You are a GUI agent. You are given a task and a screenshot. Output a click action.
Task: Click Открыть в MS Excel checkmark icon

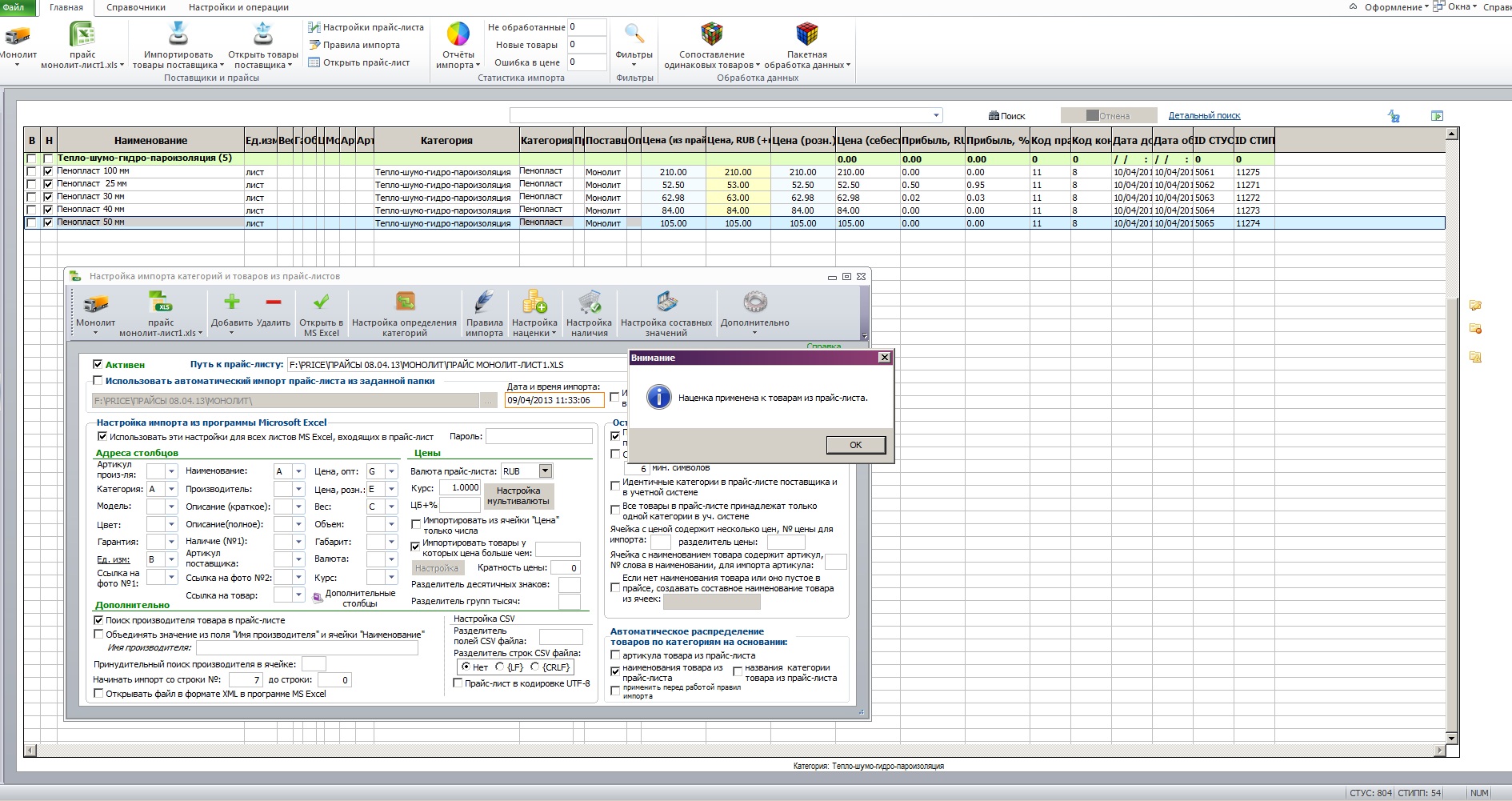point(321,302)
